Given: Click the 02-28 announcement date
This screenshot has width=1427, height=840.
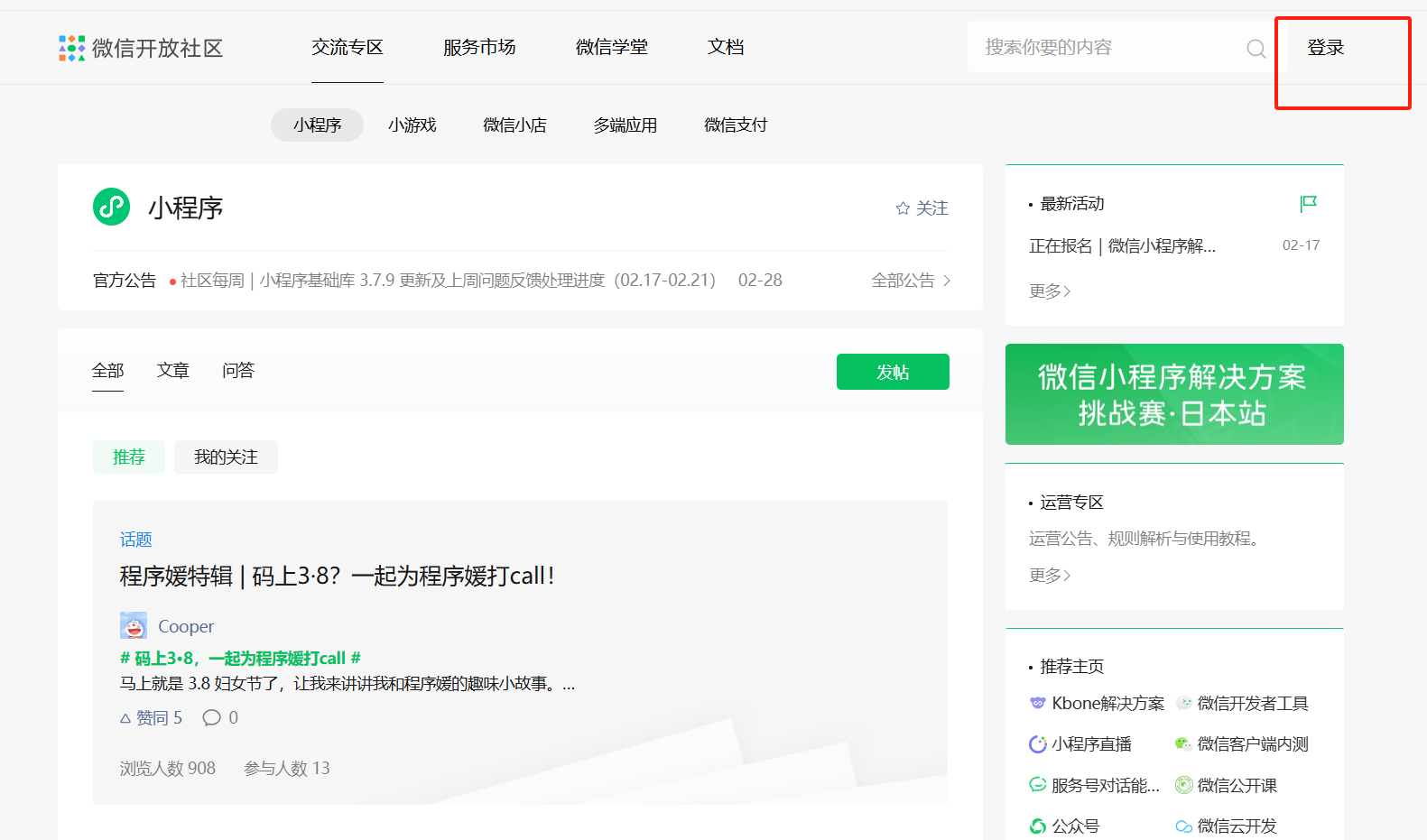Looking at the screenshot, I should click(x=760, y=281).
